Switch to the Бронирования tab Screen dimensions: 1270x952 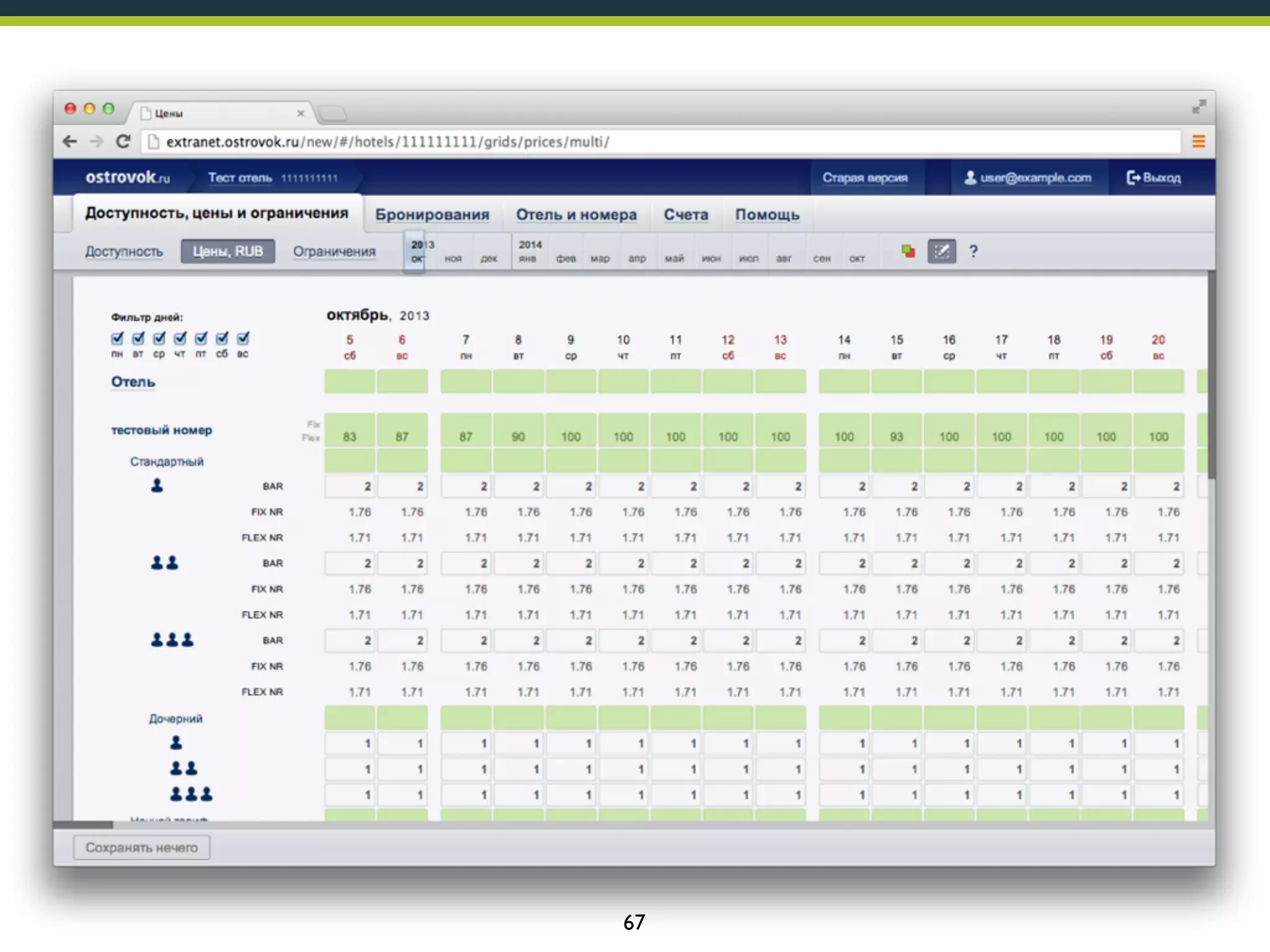click(x=432, y=214)
